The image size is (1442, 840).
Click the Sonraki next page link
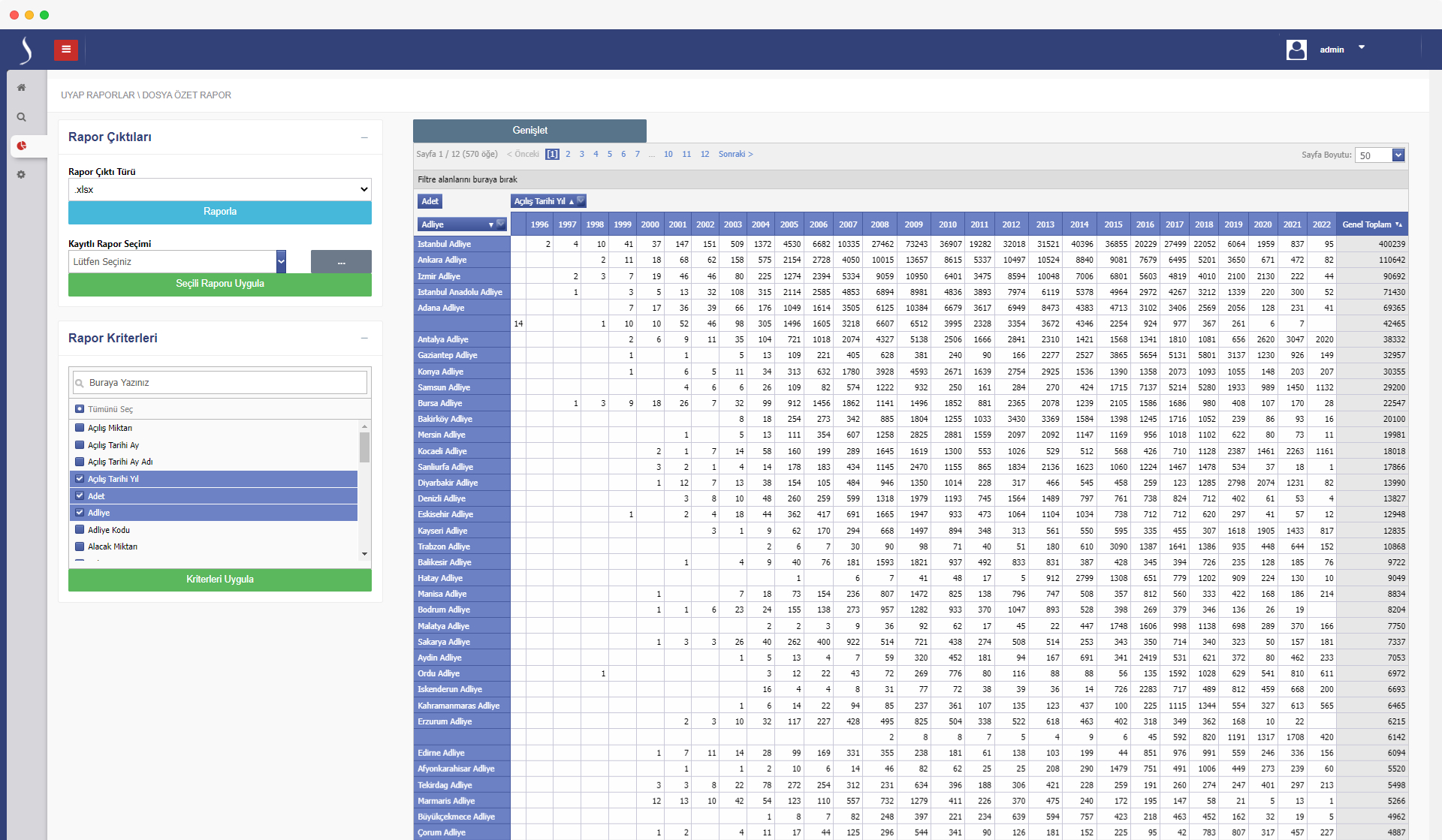tap(735, 154)
